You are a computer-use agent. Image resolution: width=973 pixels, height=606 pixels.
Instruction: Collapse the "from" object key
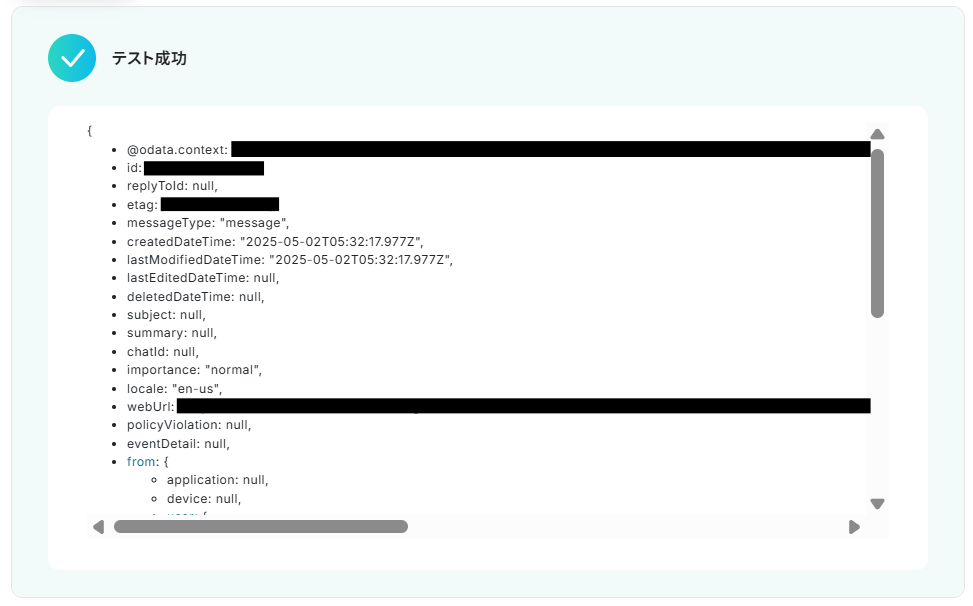141,462
